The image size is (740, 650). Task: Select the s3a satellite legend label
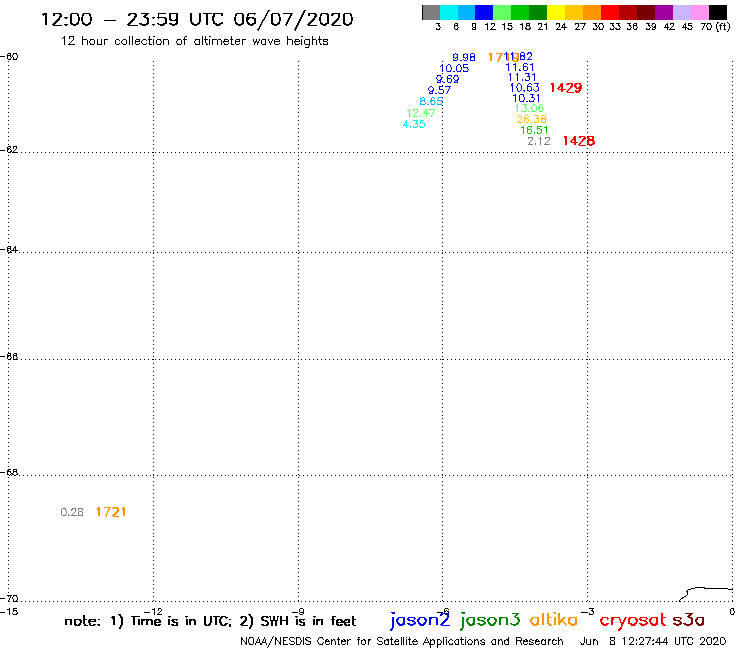coord(688,620)
